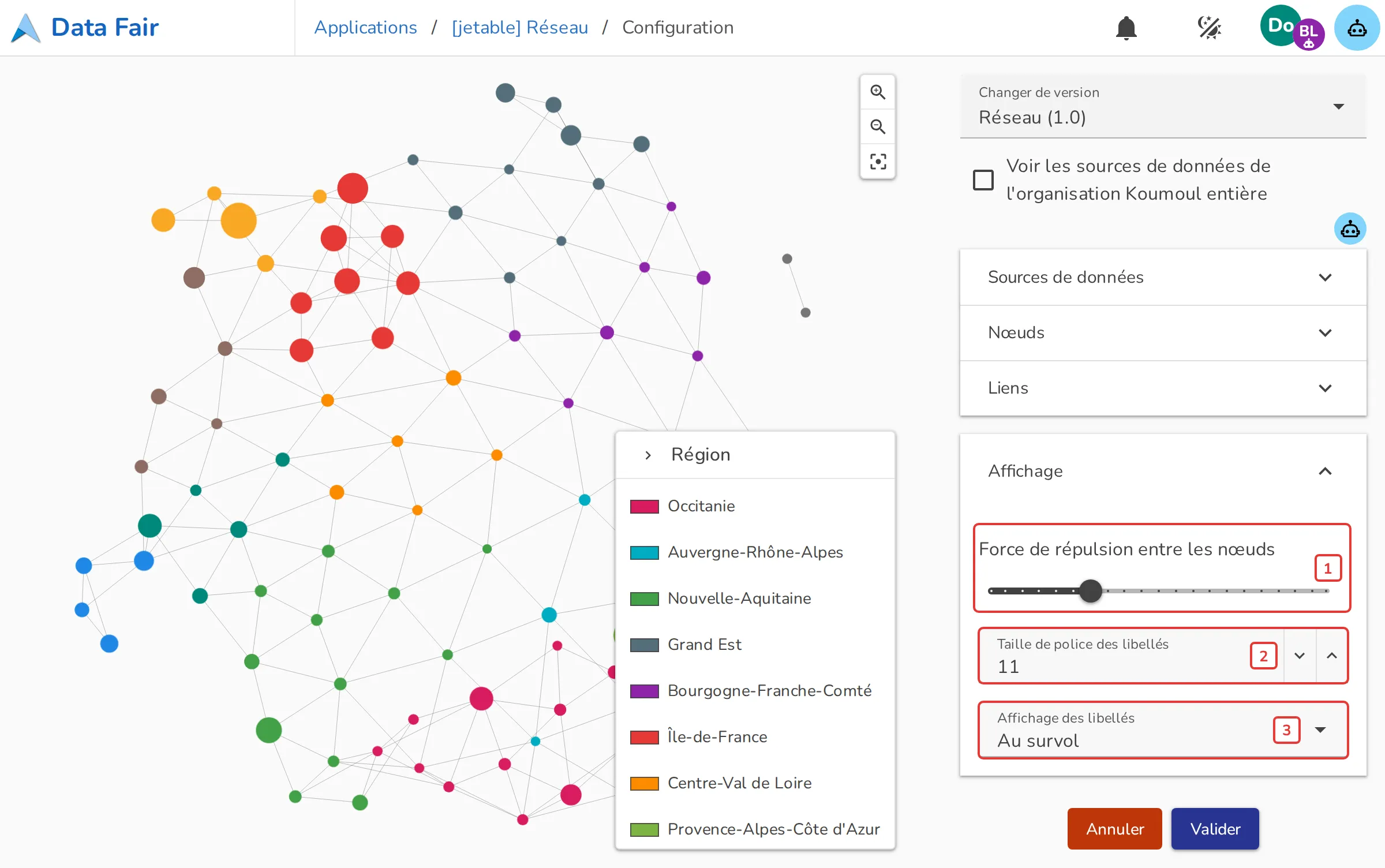Click the Auvergne-Rhône-Alpes color swatch

pos(644,552)
